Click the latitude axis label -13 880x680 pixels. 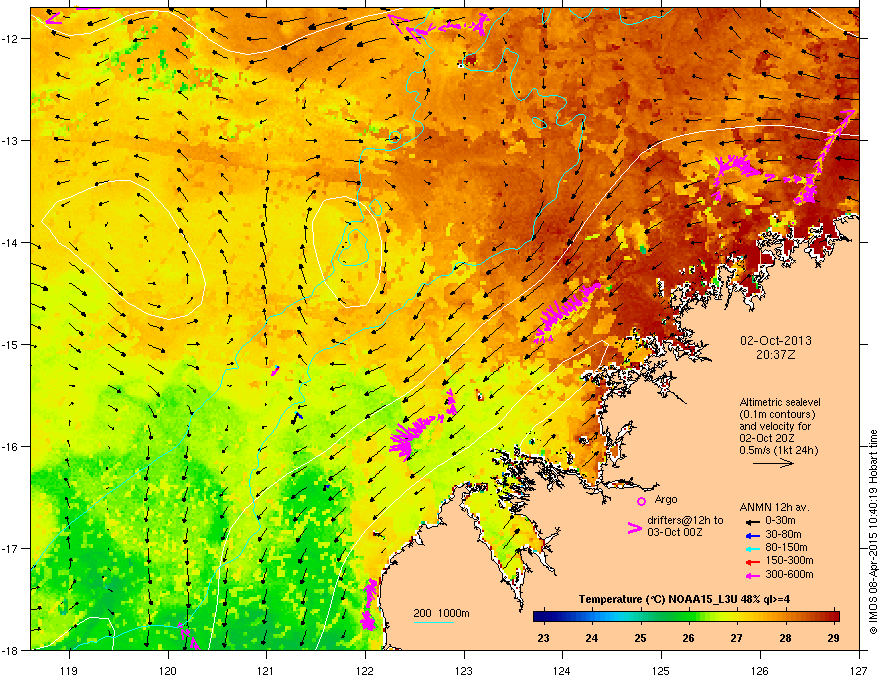tap(11, 140)
